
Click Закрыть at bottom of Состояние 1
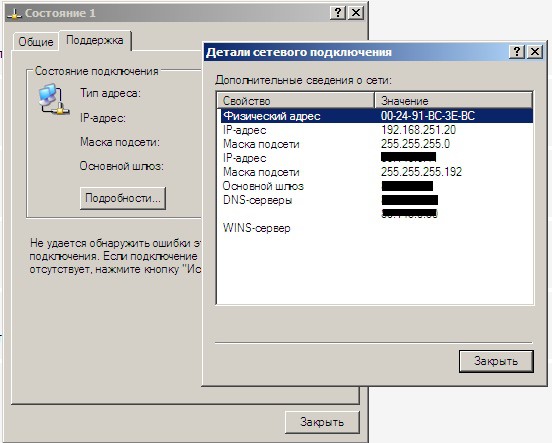pos(322,422)
